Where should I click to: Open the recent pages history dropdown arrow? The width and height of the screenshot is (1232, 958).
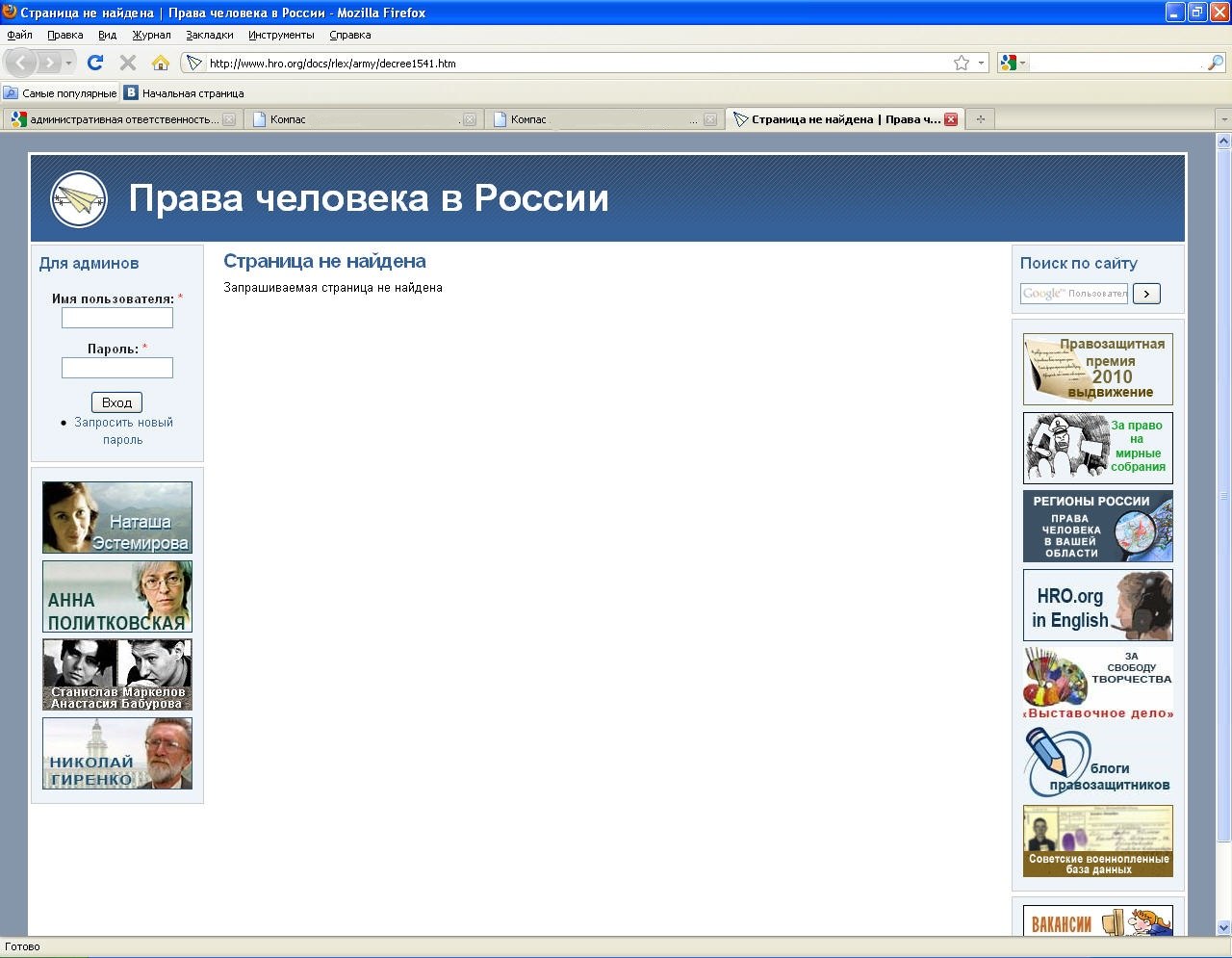(69, 64)
